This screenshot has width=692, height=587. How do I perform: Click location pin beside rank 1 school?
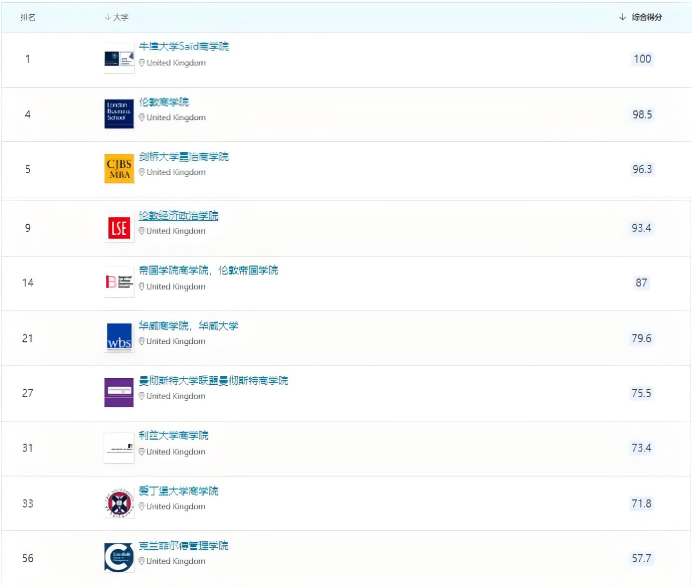(x=142, y=63)
